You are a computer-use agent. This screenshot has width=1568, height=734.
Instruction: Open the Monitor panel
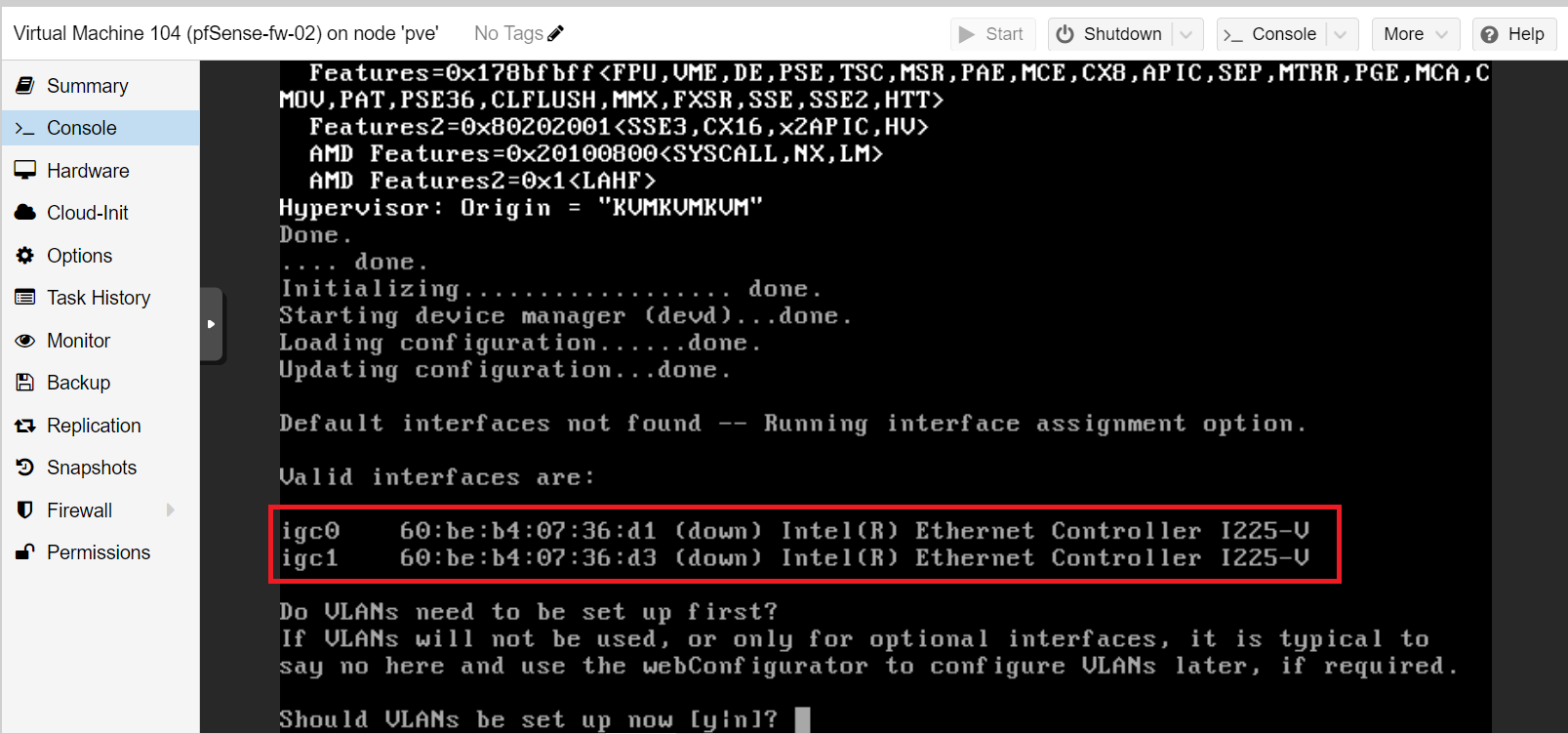pyautogui.click(x=78, y=340)
